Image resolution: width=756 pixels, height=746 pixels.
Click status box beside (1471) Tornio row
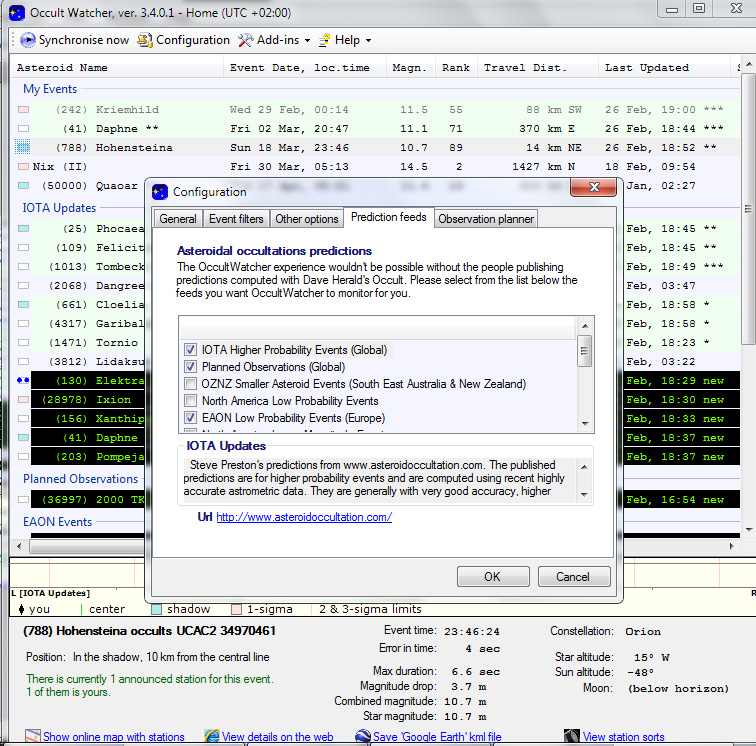point(23,342)
